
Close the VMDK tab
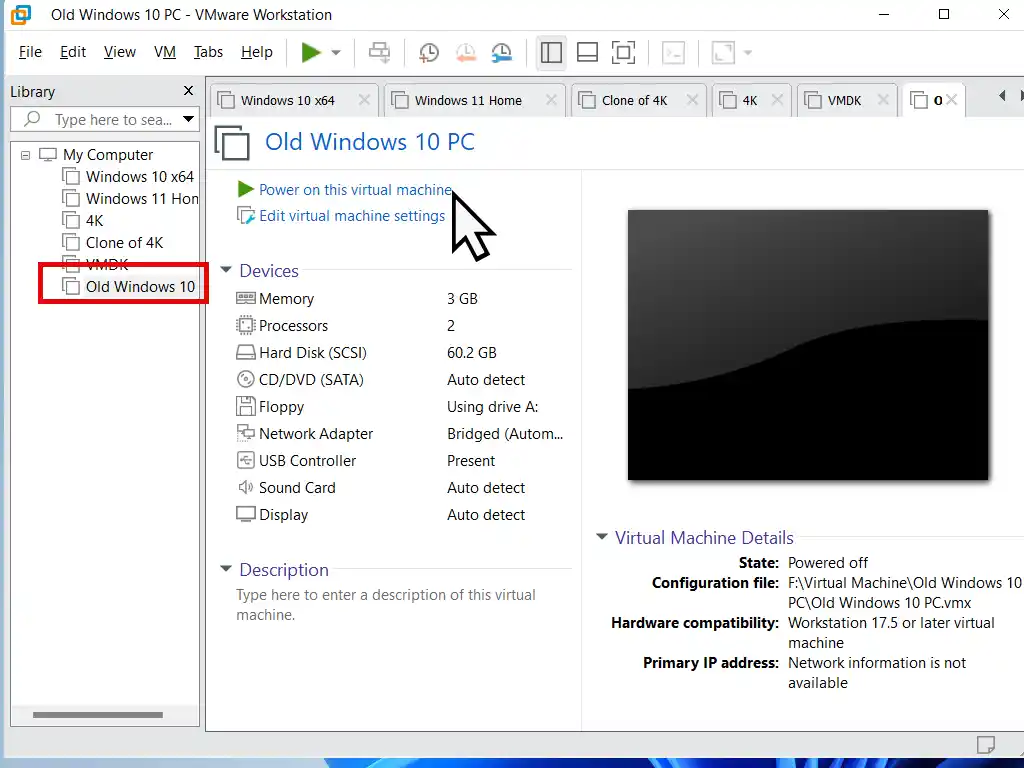click(883, 100)
